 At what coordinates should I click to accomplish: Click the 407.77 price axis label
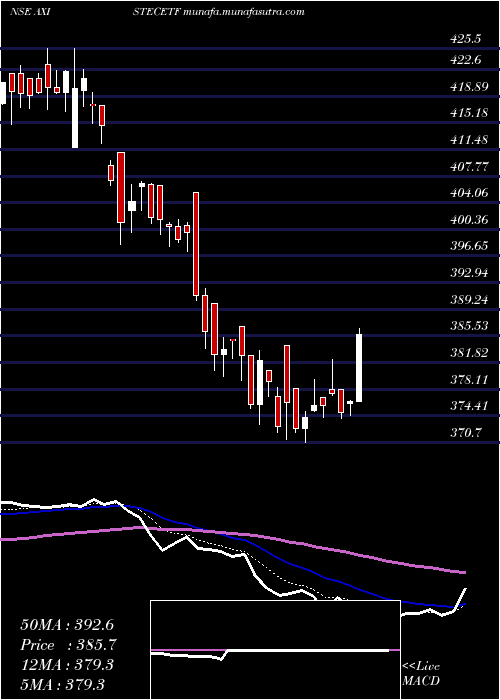[x=469, y=167]
